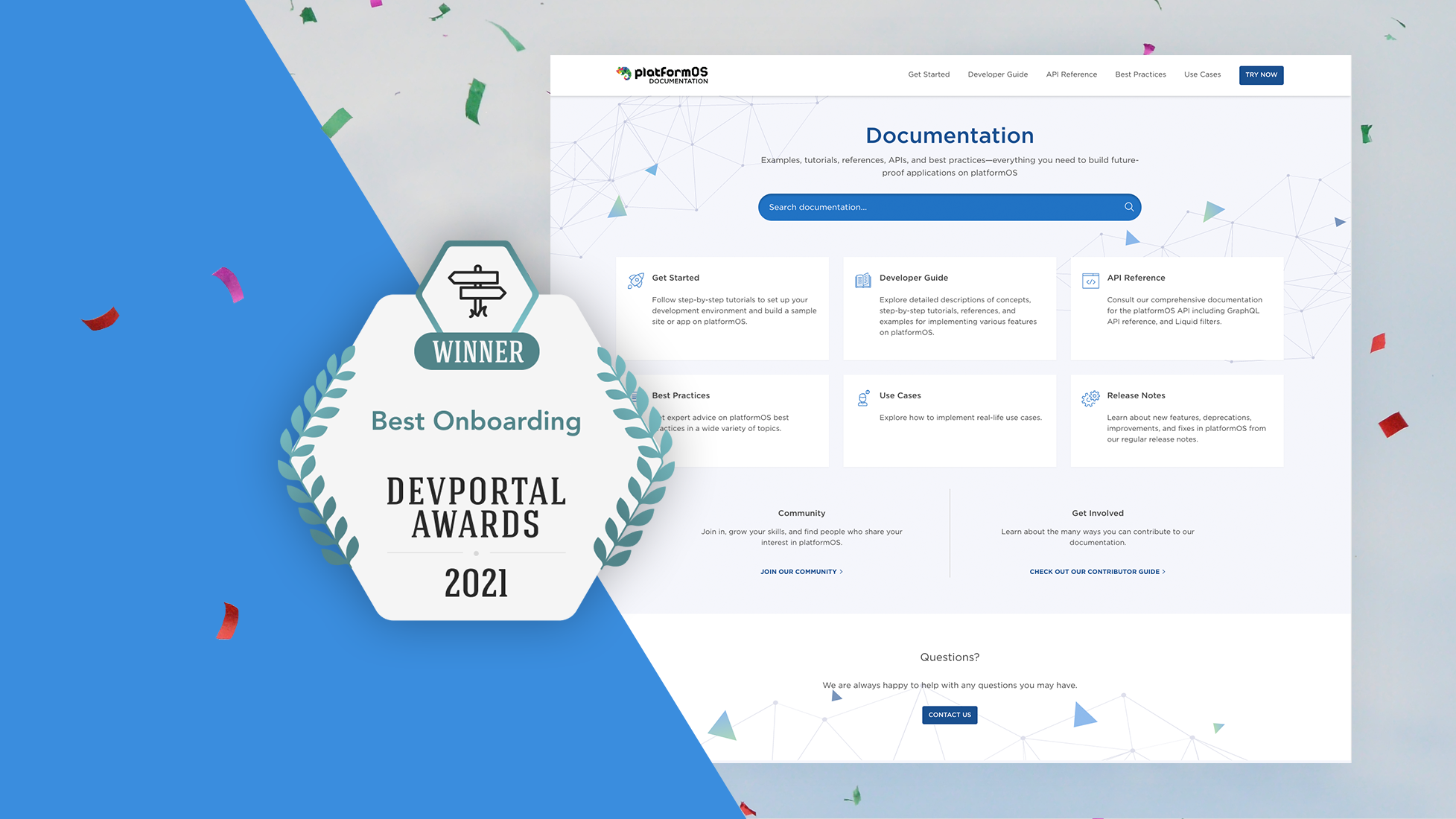This screenshot has height=819, width=1456.
Task: Click the Community section heading
Action: (x=801, y=513)
